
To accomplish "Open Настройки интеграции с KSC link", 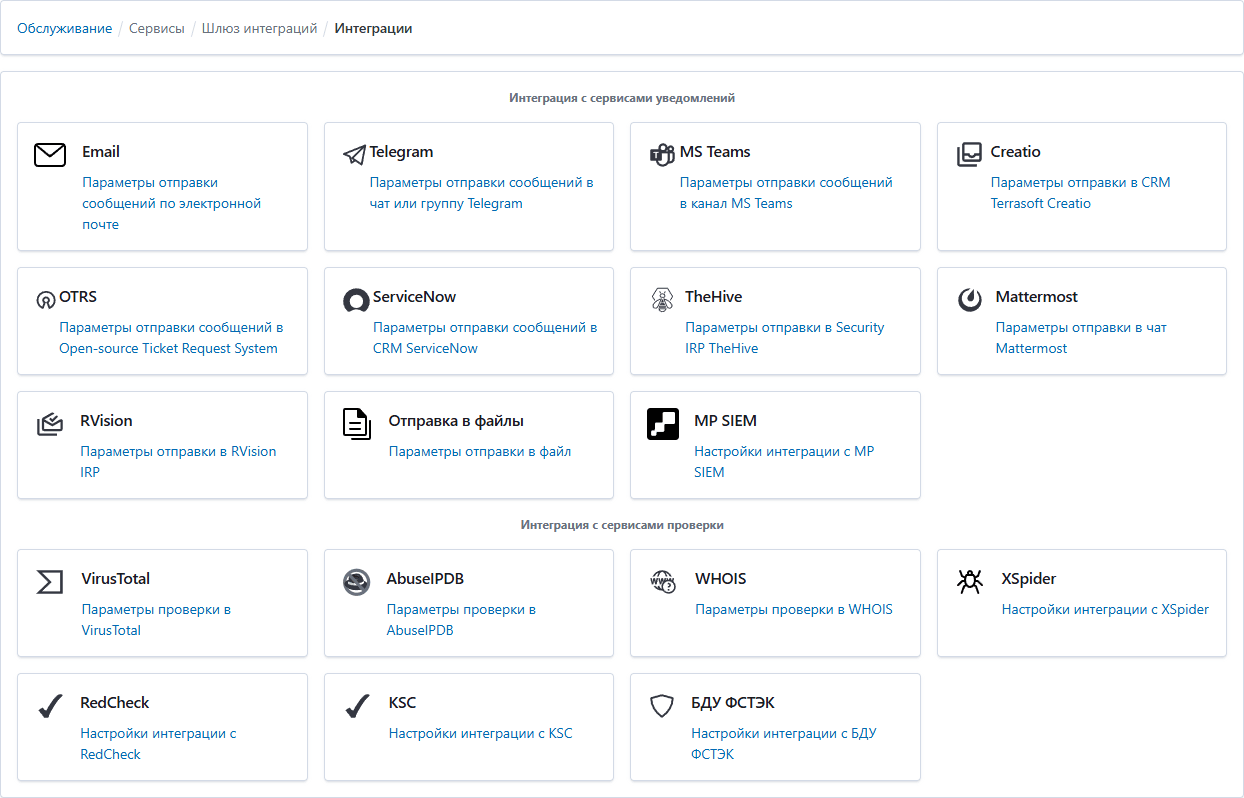I will [481, 733].
